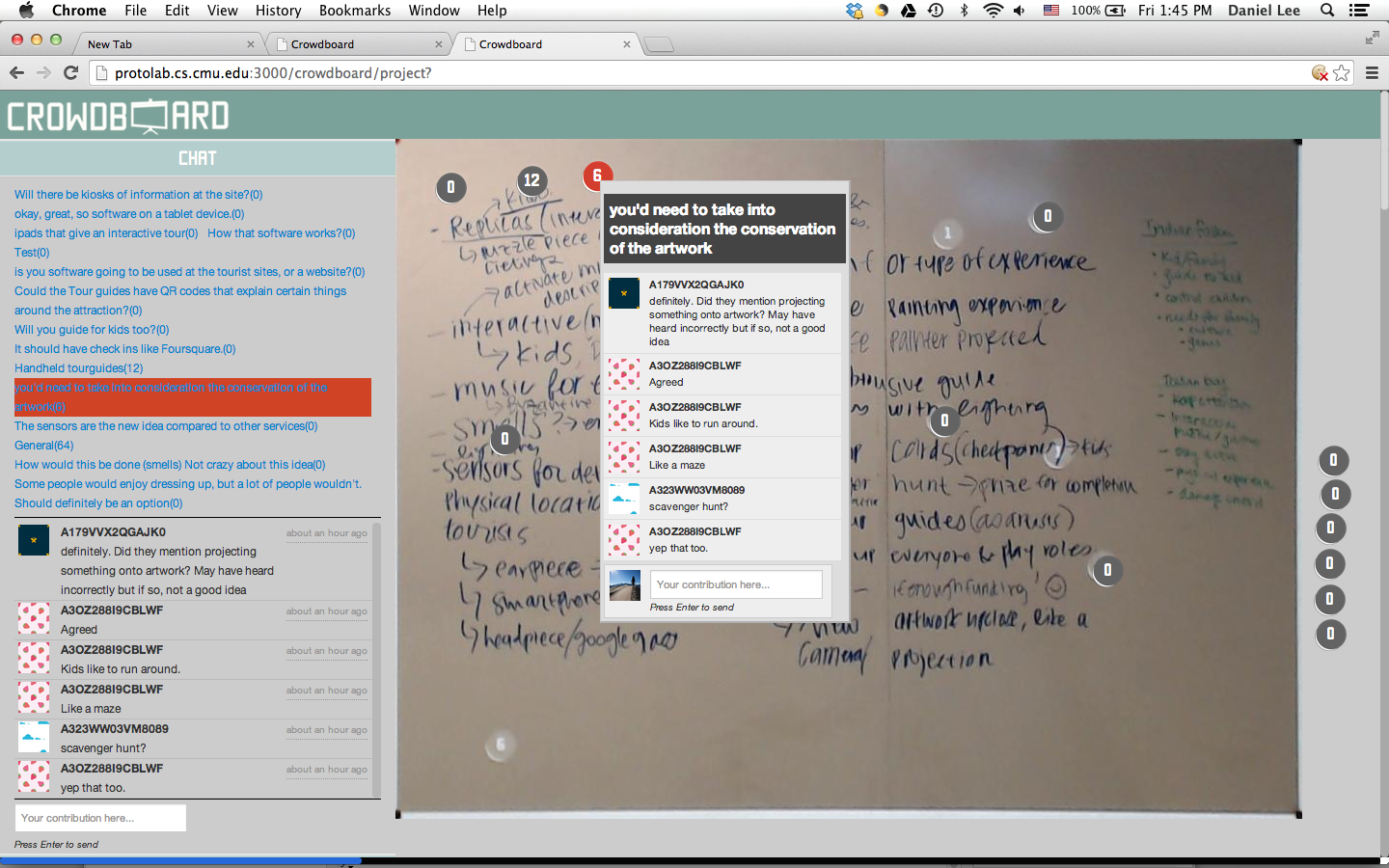Click the chat messages list scrollbar
The height and width of the screenshot is (868, 1389).
point(376,660)
